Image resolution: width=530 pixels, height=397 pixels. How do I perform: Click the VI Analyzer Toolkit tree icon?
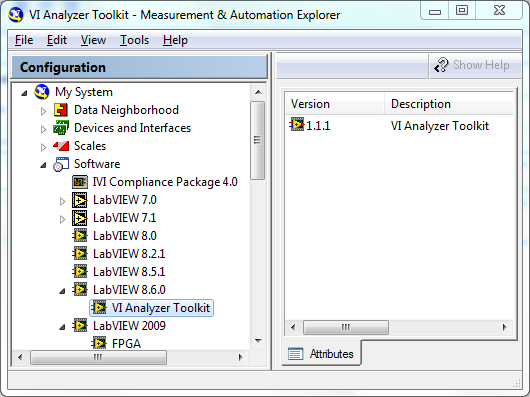tap(99, 307)
